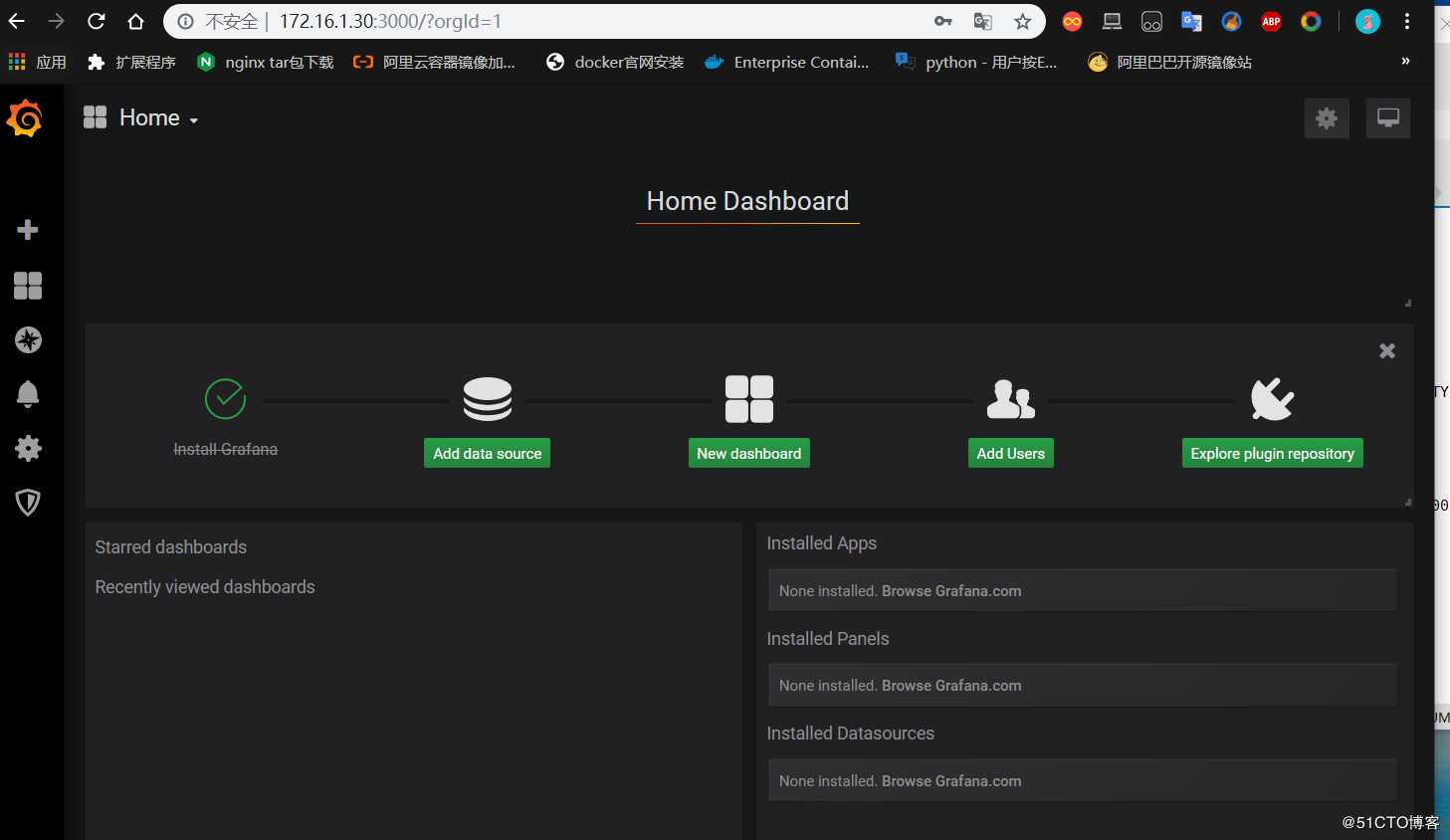Click the database stack icon

coord(488,399)
